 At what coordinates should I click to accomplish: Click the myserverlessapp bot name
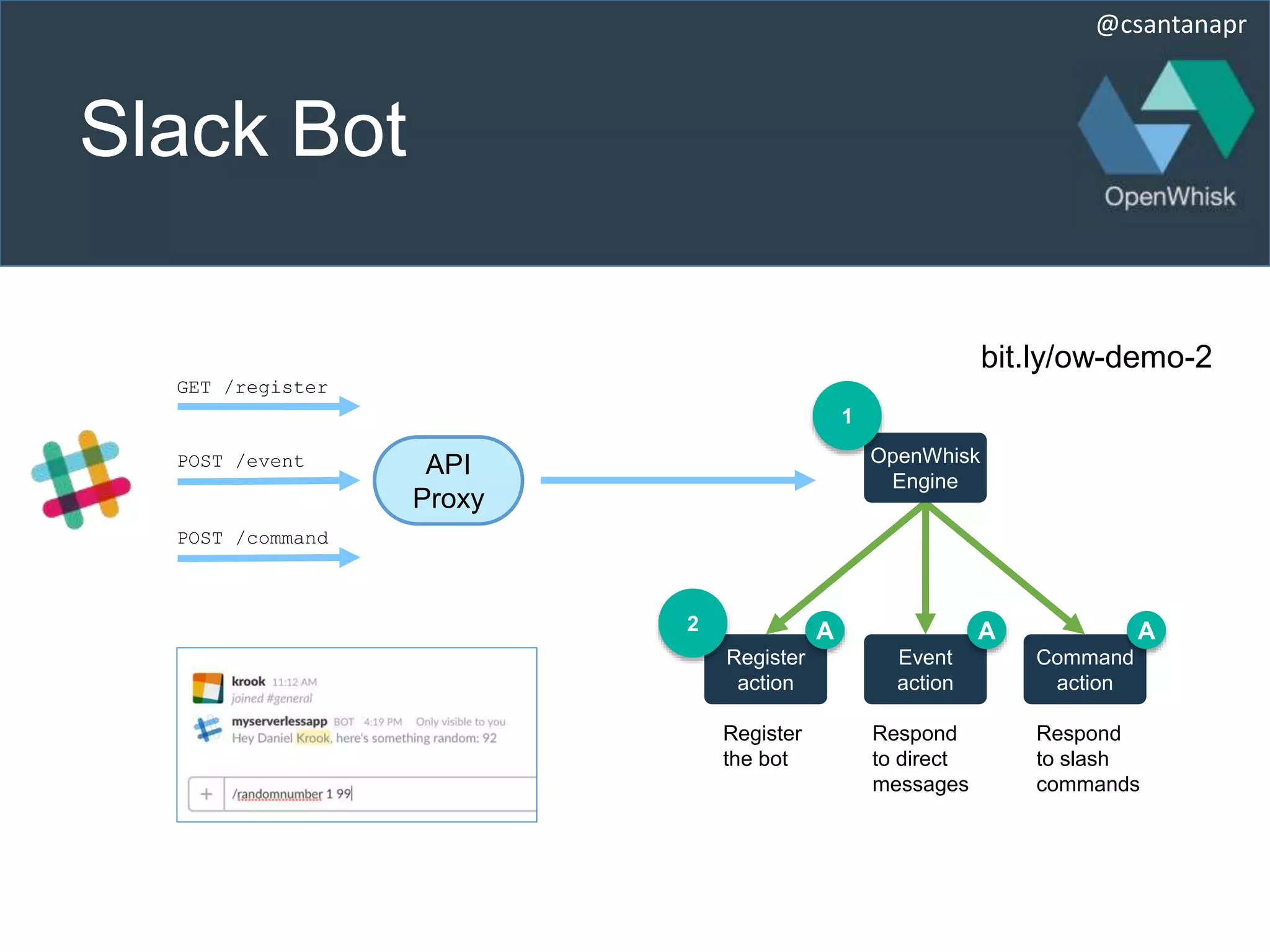pyautogui.click(x=279, y=721)
